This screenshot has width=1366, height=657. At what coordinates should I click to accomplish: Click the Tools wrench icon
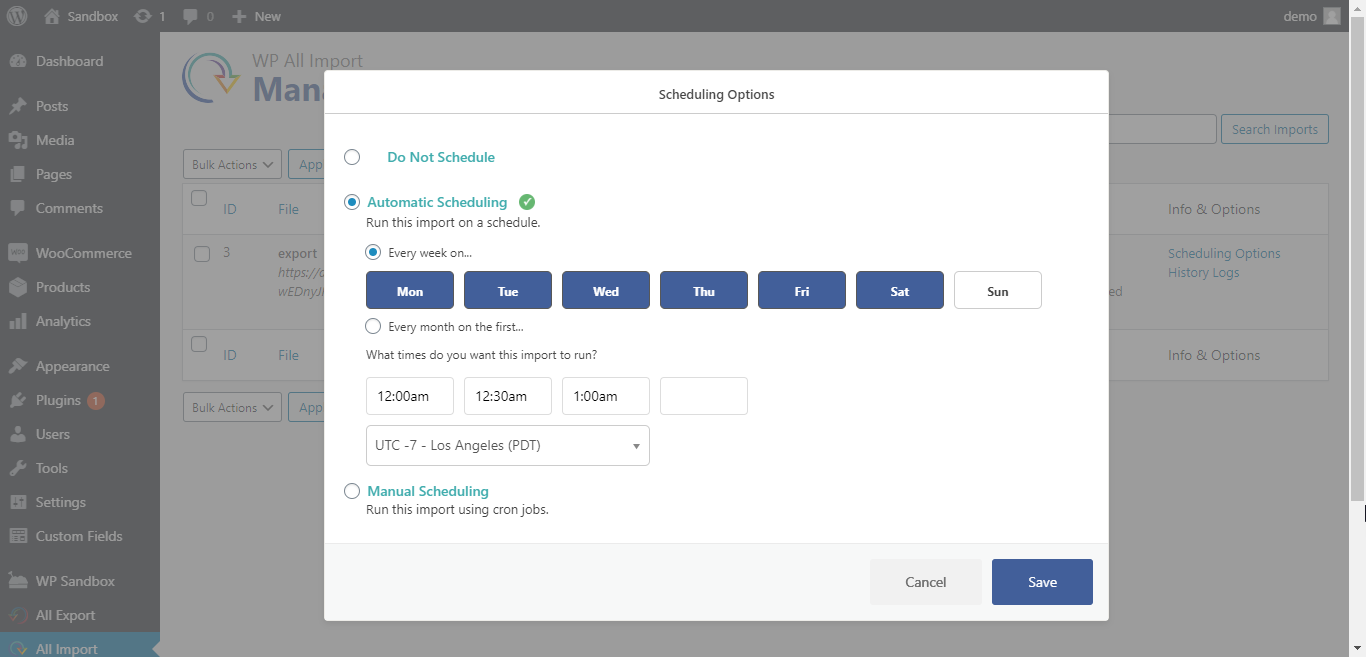(x=18, y=468)
